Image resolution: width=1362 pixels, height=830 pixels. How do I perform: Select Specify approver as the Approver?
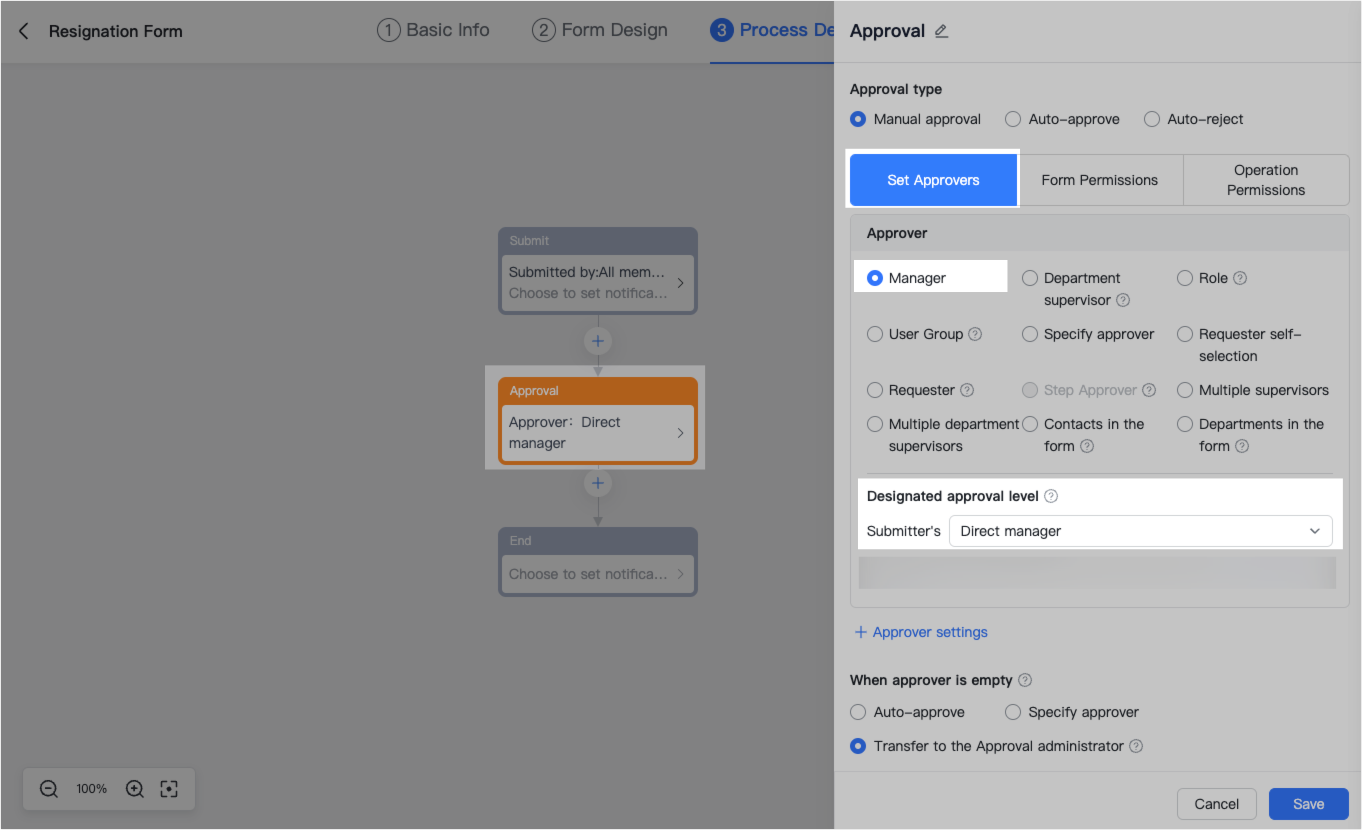tap(1030, 334)
